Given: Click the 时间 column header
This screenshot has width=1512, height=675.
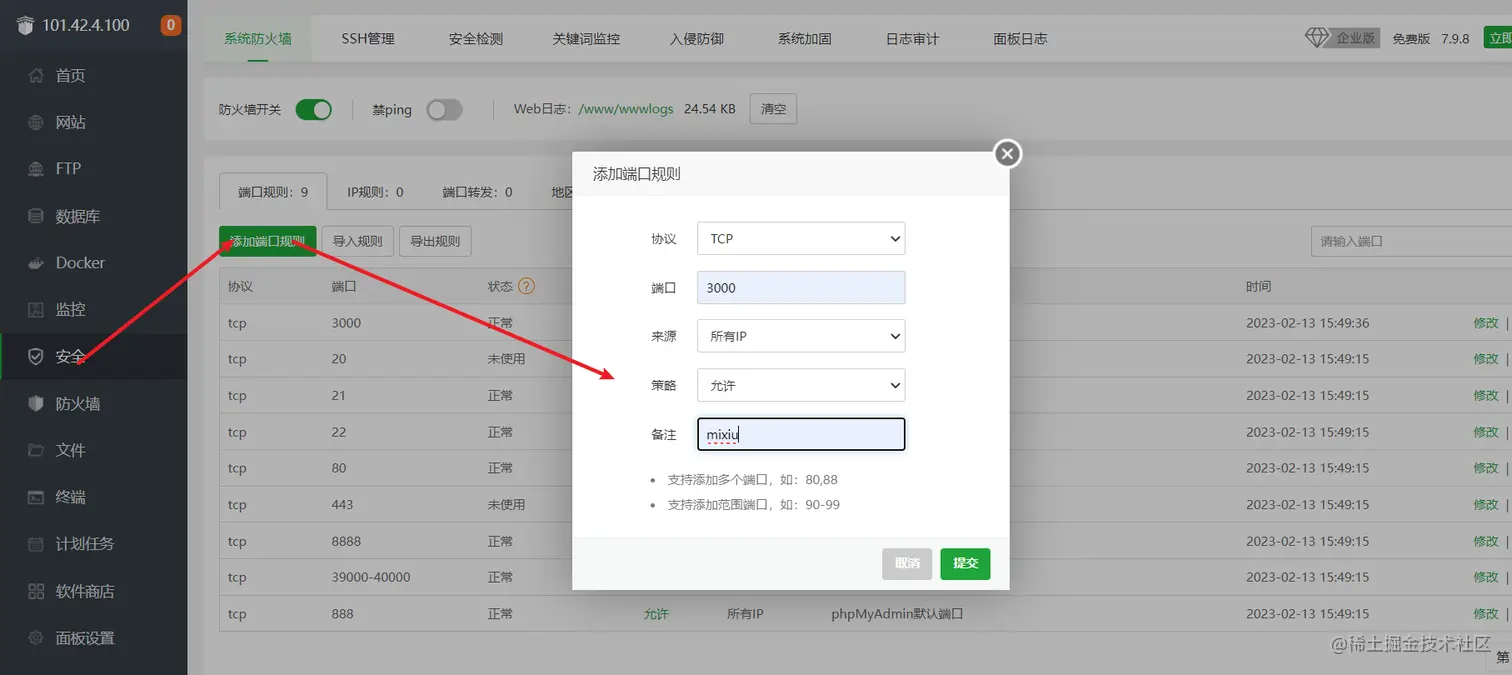Looking at the screenshot, I should (1258, 286).
